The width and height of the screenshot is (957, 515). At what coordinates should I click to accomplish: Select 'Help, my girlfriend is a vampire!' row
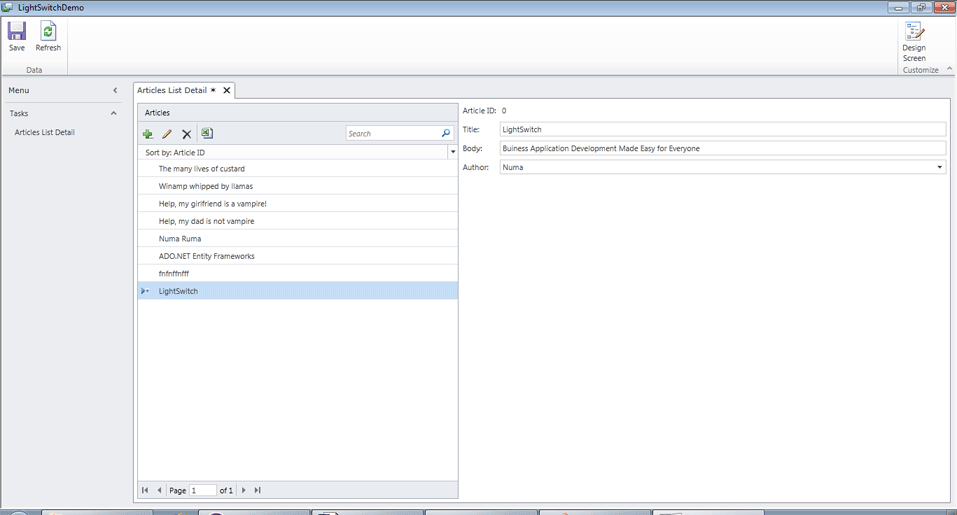(x=298, y=204)
